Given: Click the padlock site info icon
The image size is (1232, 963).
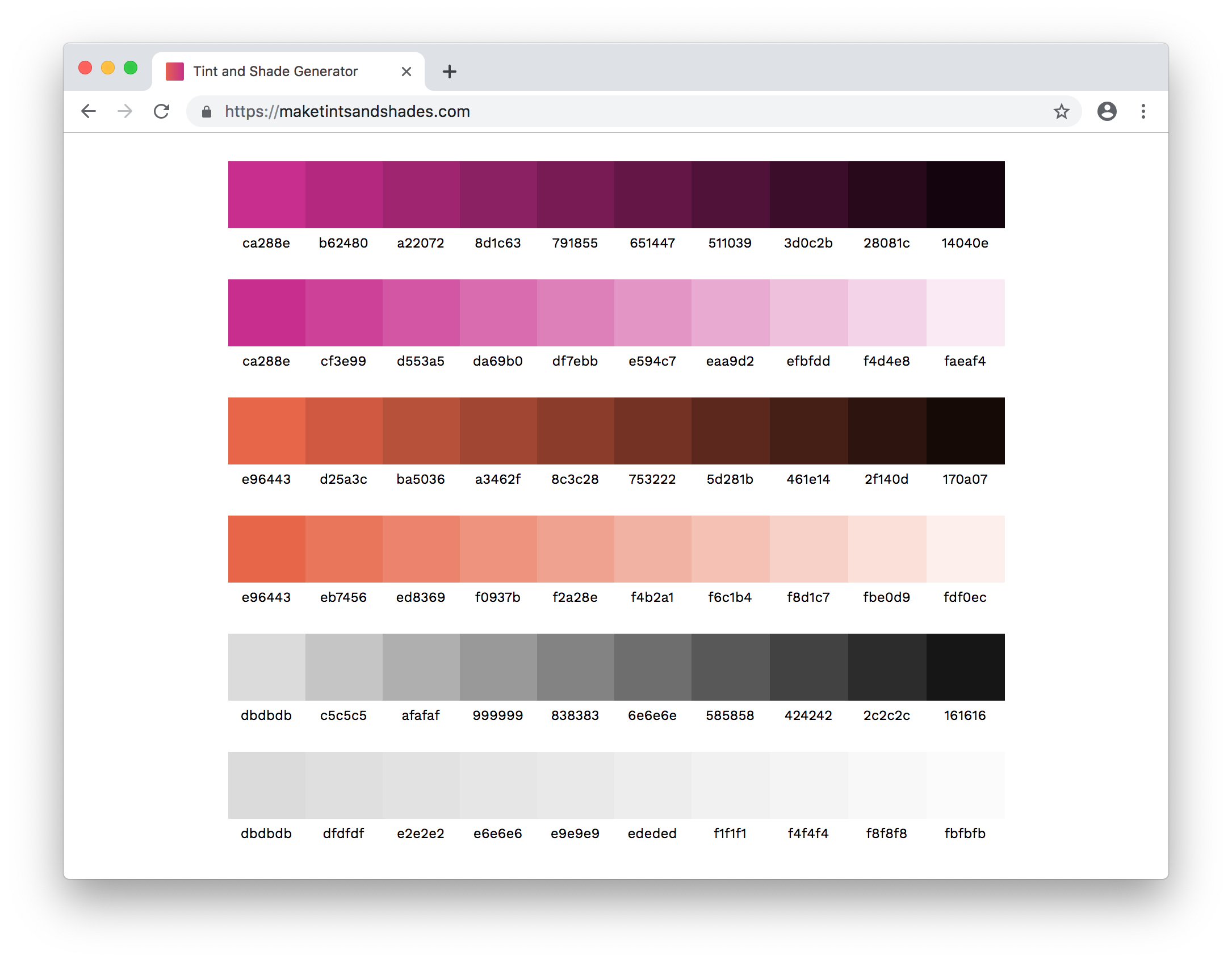Looking at the screenshot, I should [207, 112].
